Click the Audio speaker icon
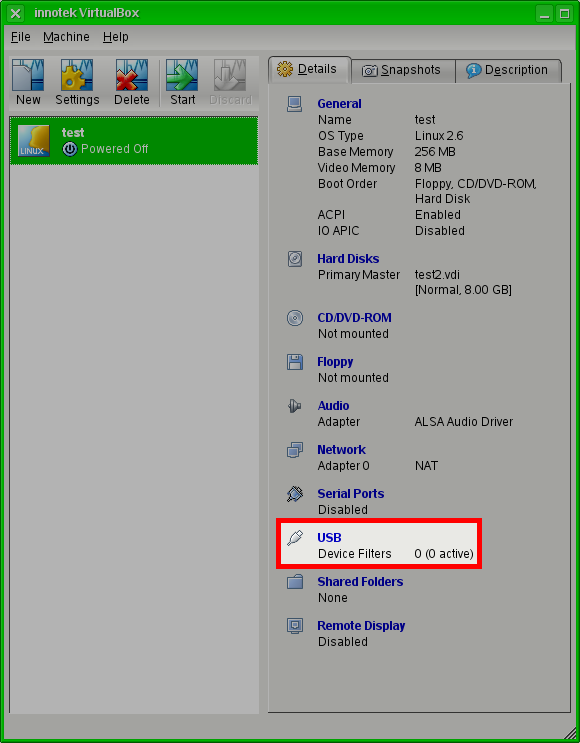 pyautogui.click(x=294, y=406)
